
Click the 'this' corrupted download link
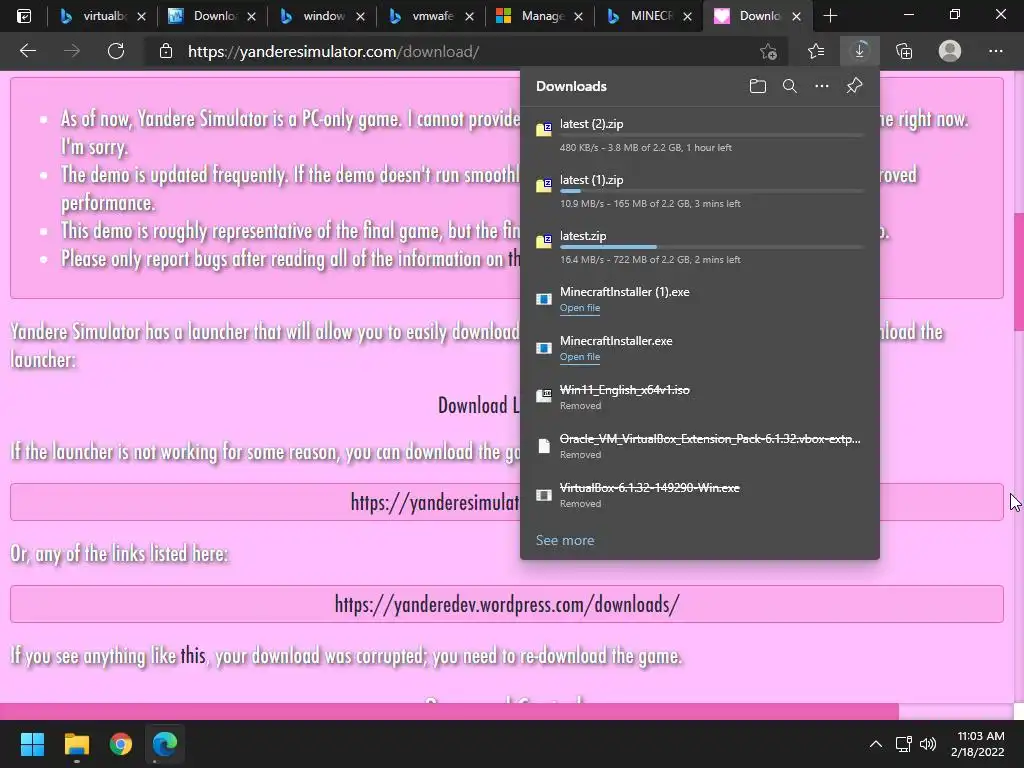tap(193, 655)
